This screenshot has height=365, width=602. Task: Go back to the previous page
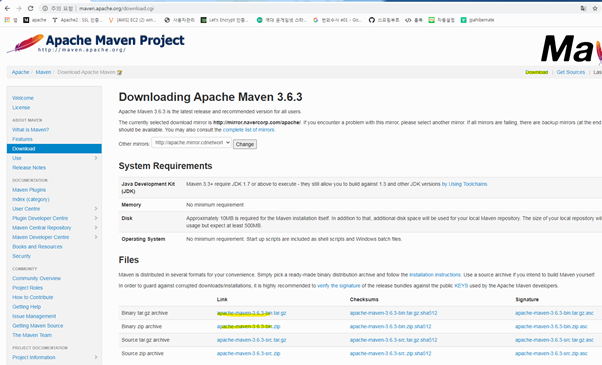7,8
